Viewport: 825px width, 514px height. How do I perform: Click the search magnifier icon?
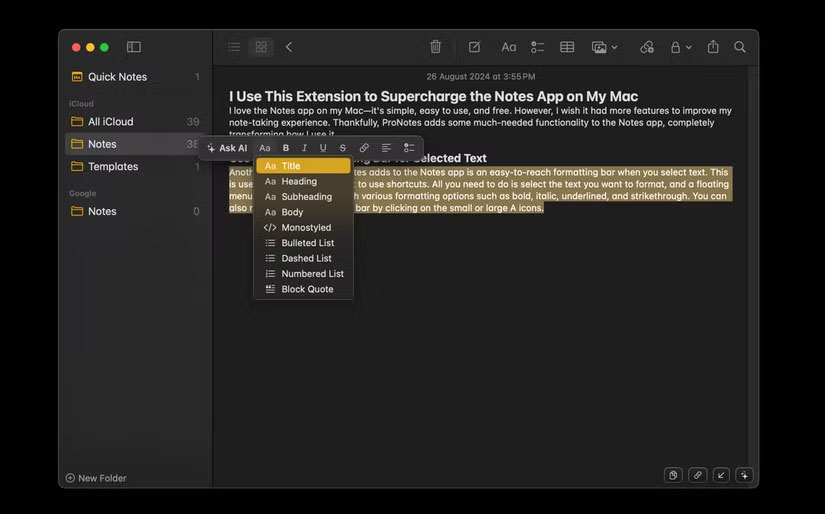[740, 47]
